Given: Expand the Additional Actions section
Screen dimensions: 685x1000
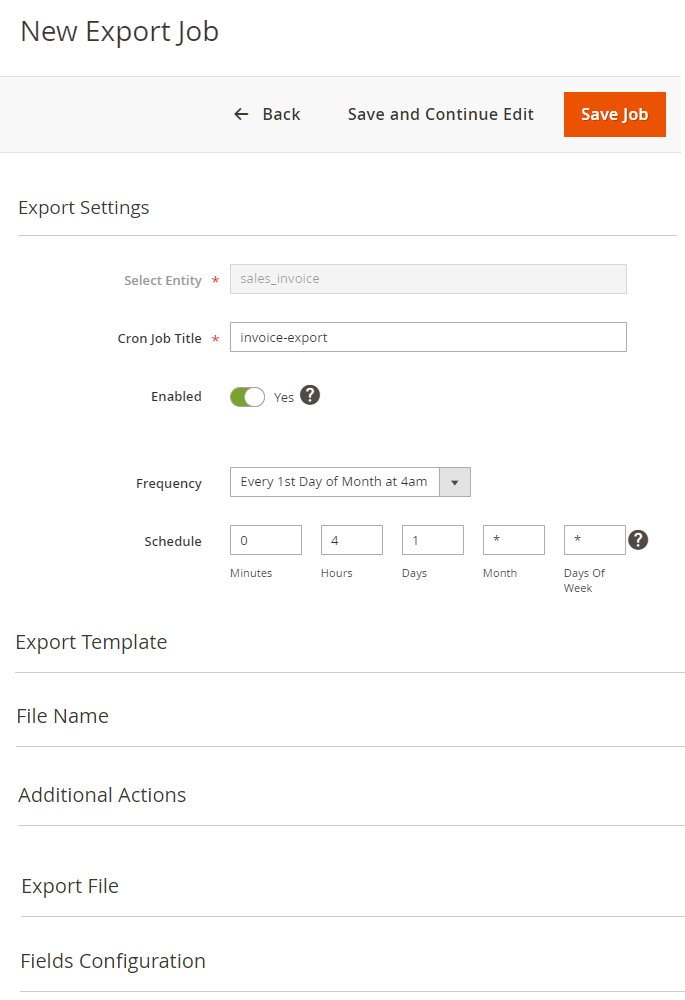Looking at the screenshot, I should (x=102, y=795).
